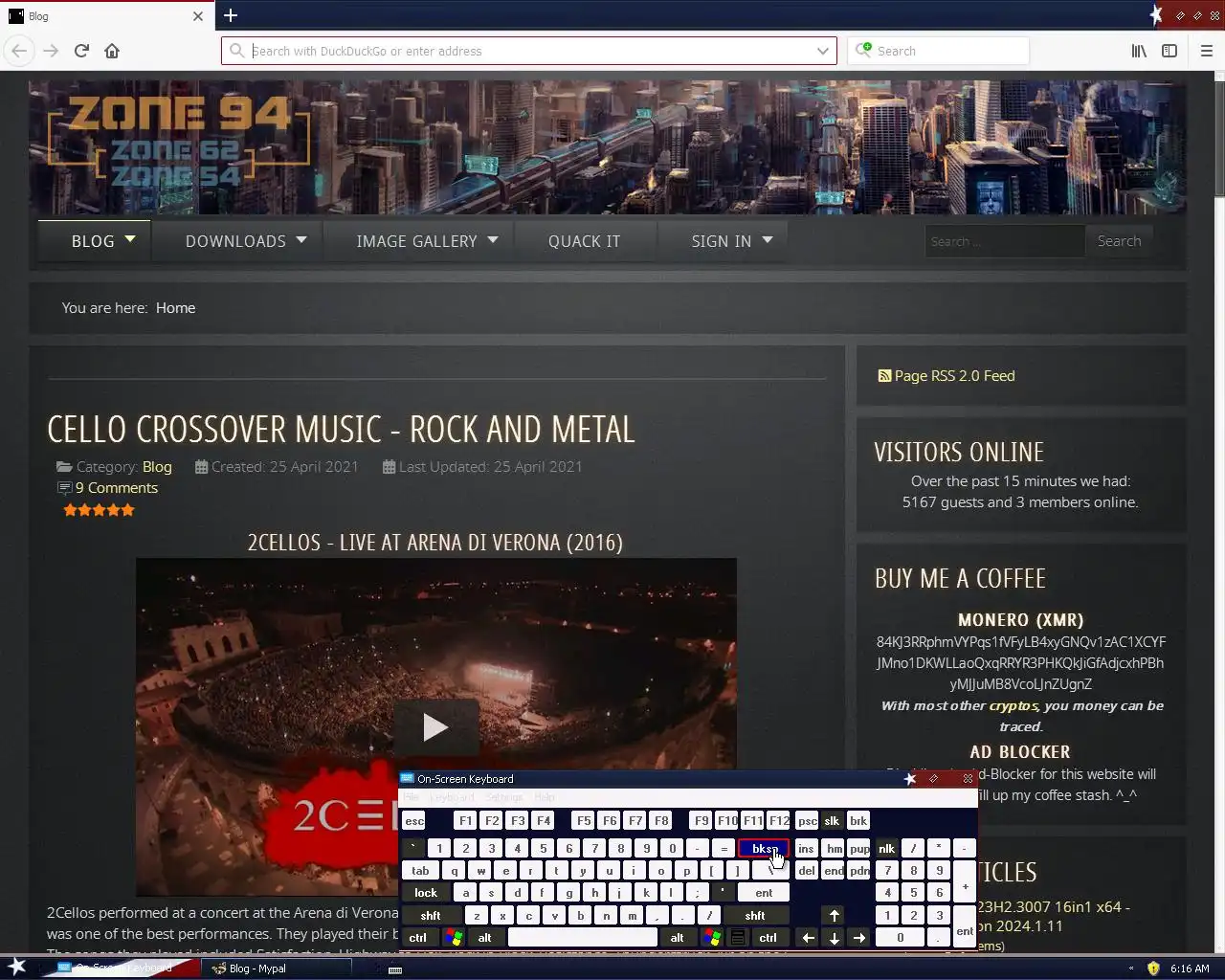Click the address bar magnifier icon
Image resolution: width=1225 pixels, height=980 pixels.
click(x=236, y=51)
